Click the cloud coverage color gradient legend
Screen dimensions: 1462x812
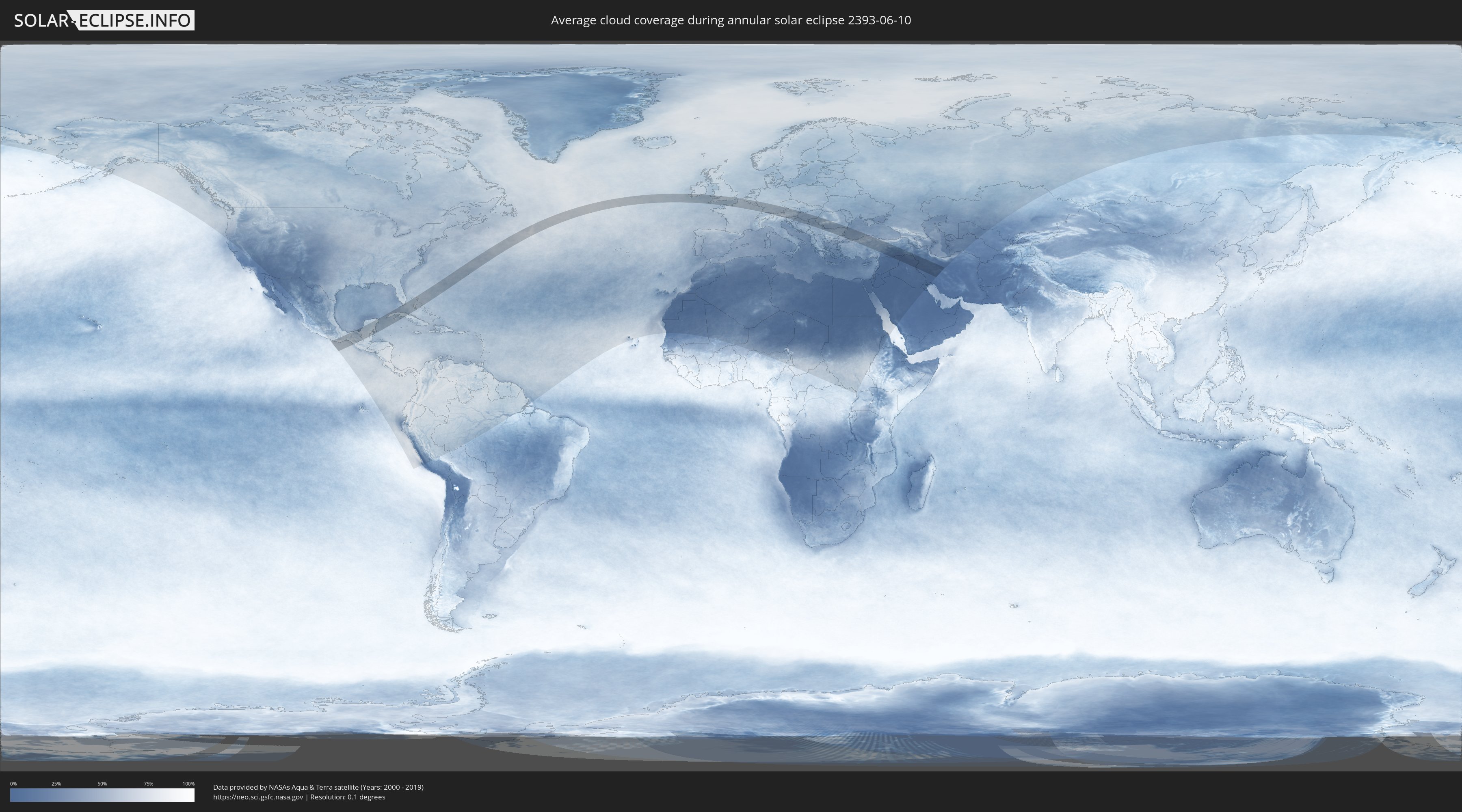tap(102, 795)
